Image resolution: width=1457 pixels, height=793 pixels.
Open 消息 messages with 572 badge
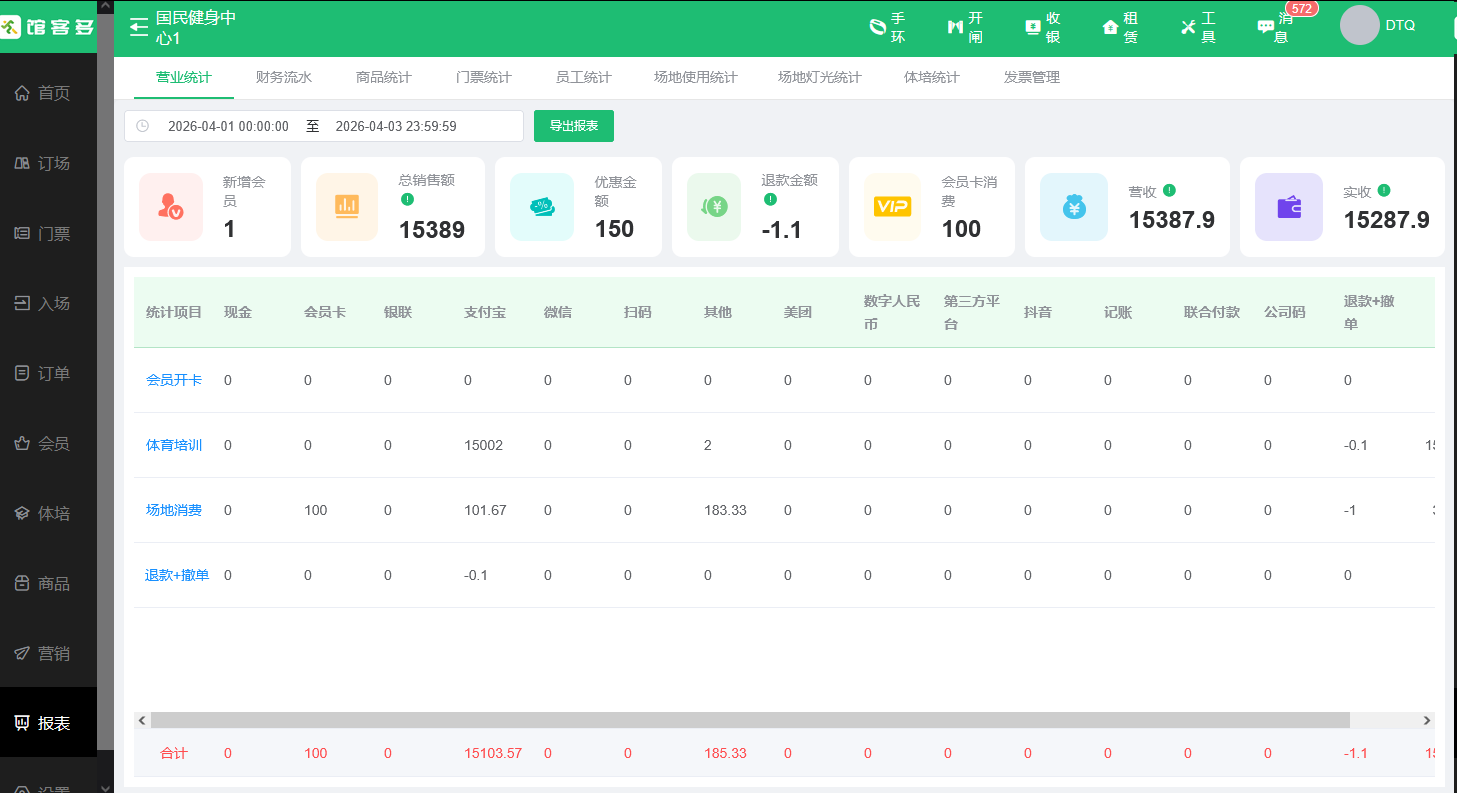coord(1274,27)
